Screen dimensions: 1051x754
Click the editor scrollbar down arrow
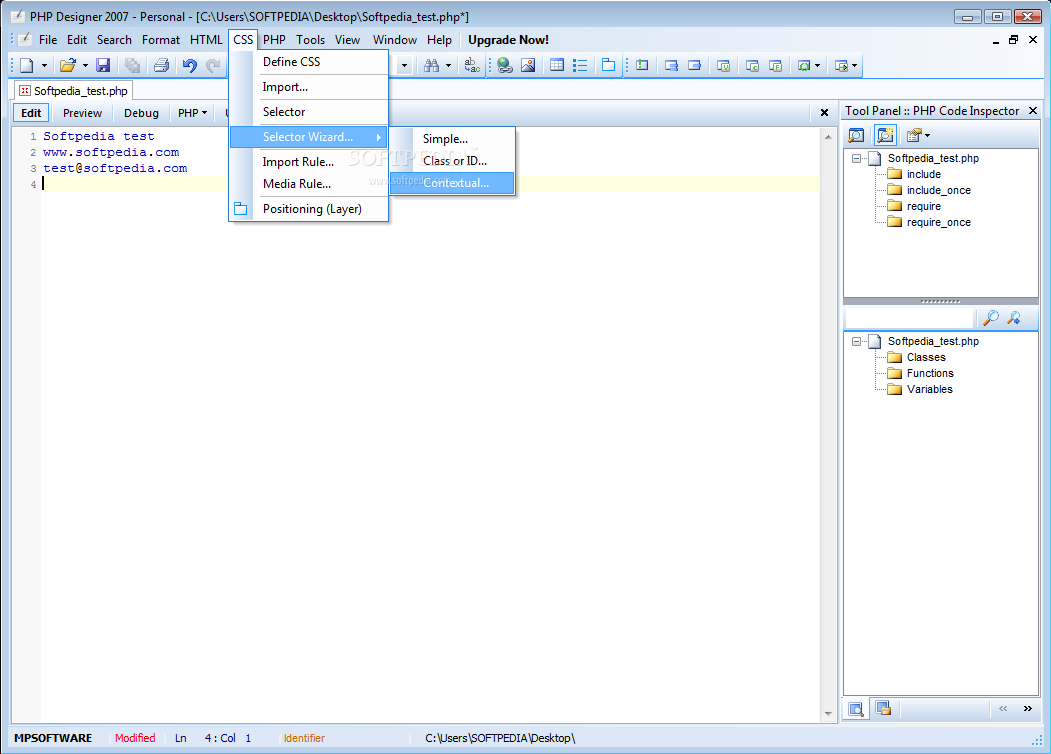[828, 714]
